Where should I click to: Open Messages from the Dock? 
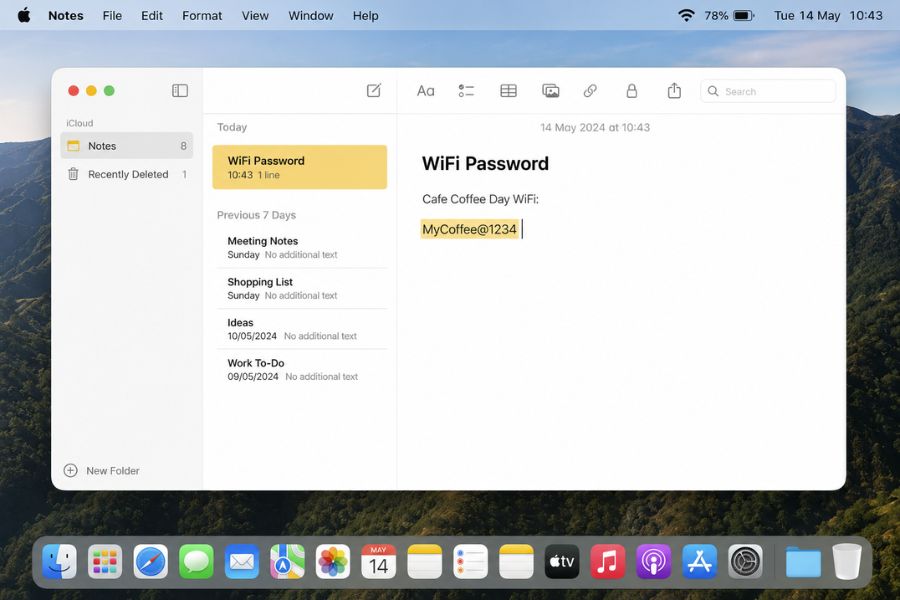coord(196,562)
